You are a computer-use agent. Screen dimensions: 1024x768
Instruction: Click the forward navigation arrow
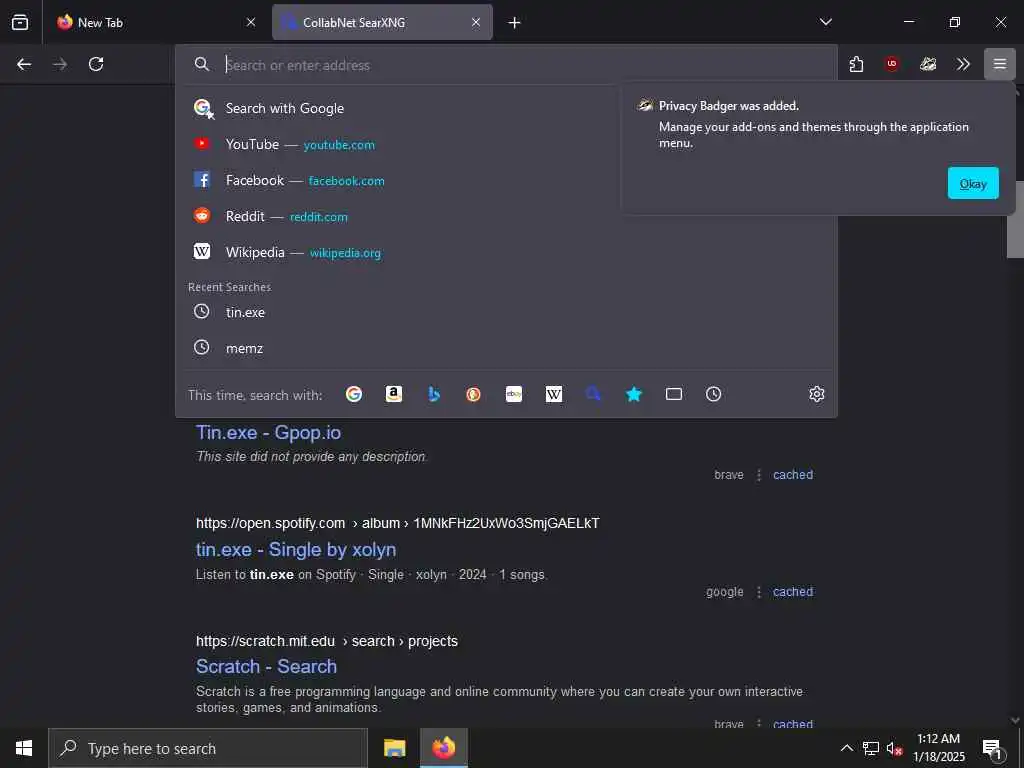[60, 64]
